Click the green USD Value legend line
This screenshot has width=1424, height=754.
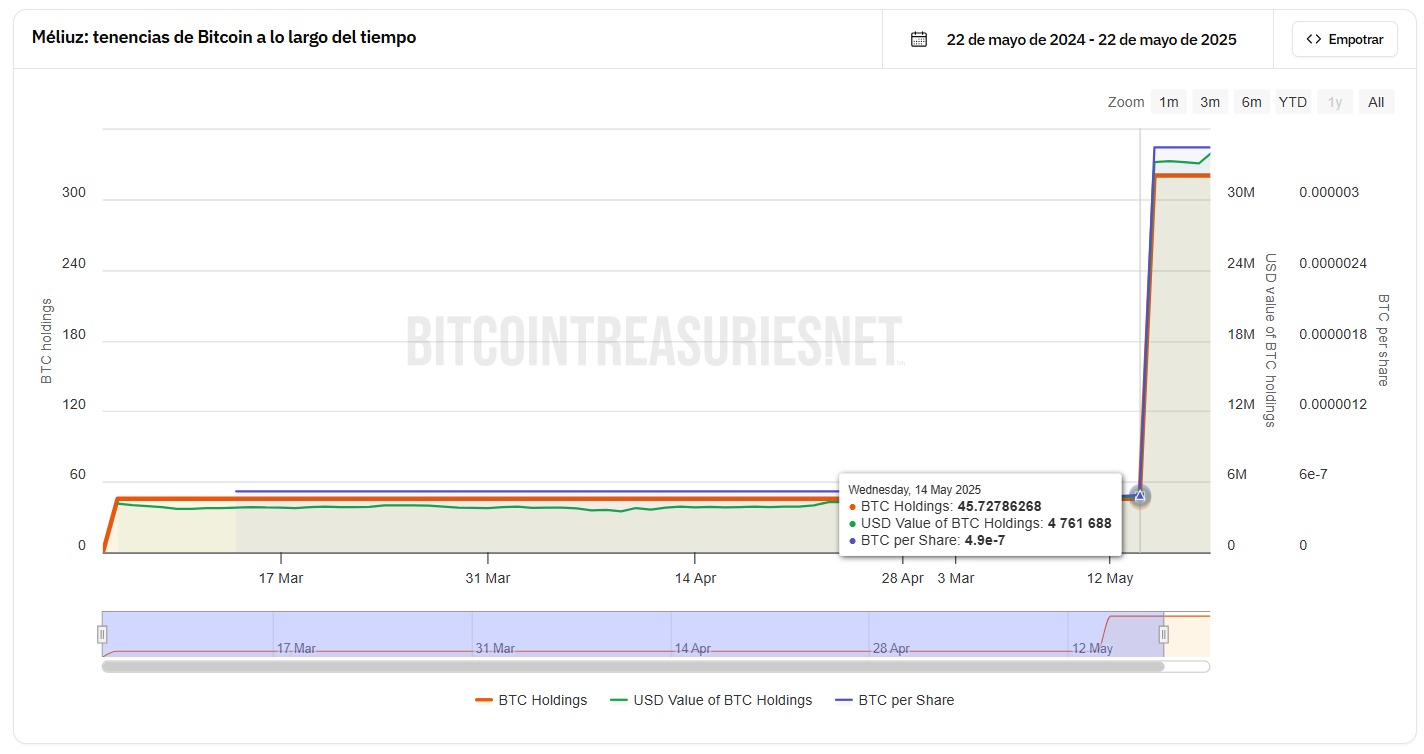[619, 700]
